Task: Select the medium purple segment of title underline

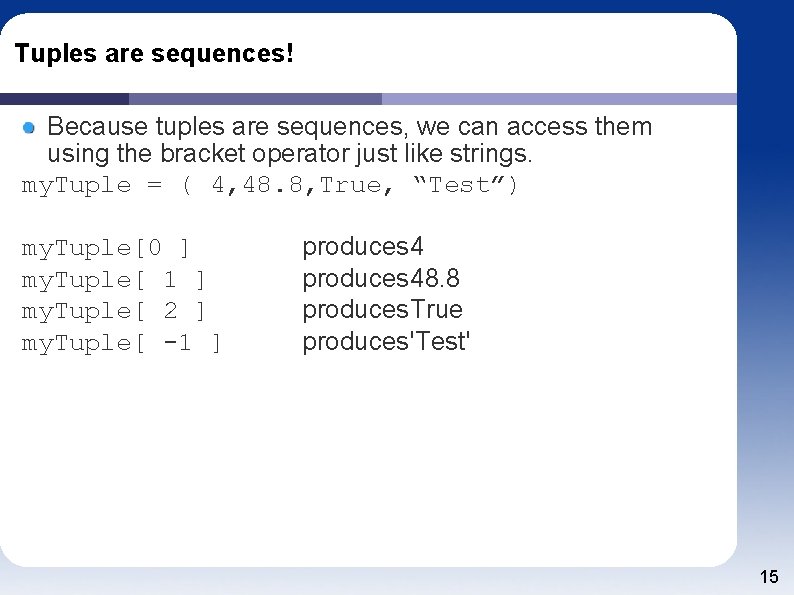Action: [x=255, y=99]
